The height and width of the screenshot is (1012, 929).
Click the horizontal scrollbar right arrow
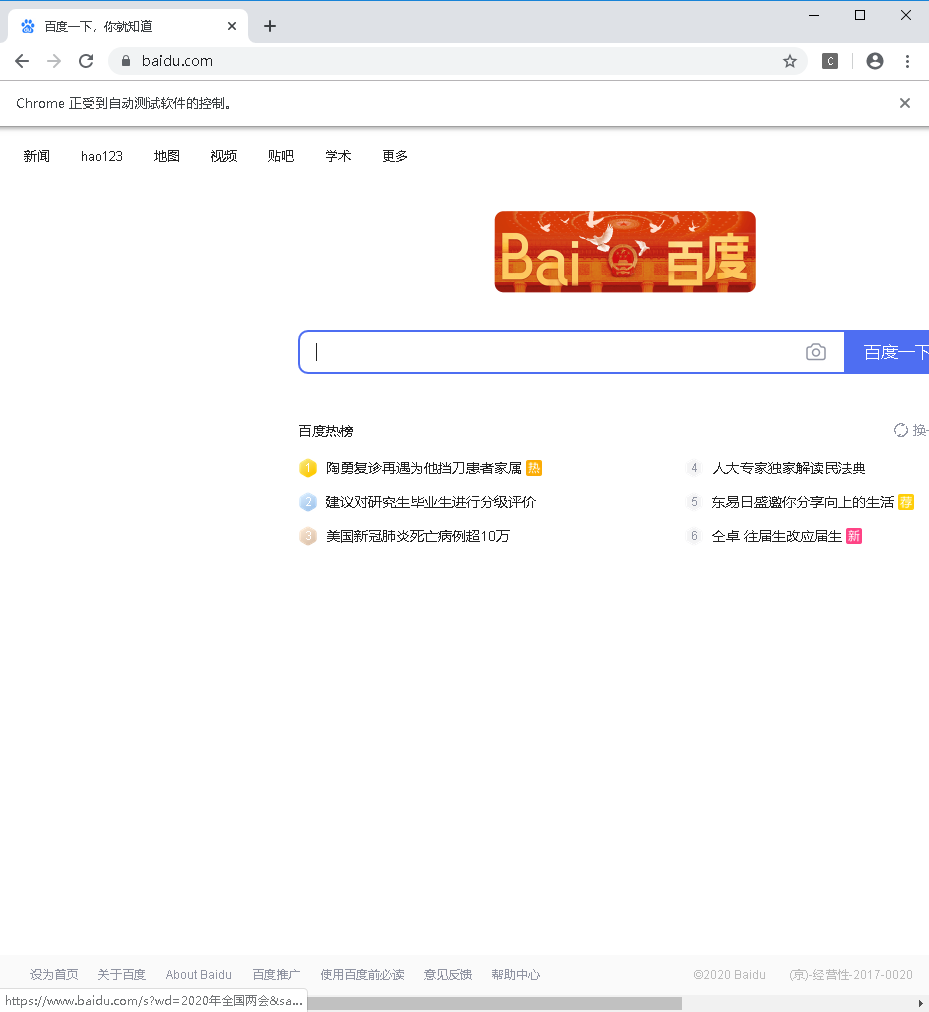click(921, 1003)
